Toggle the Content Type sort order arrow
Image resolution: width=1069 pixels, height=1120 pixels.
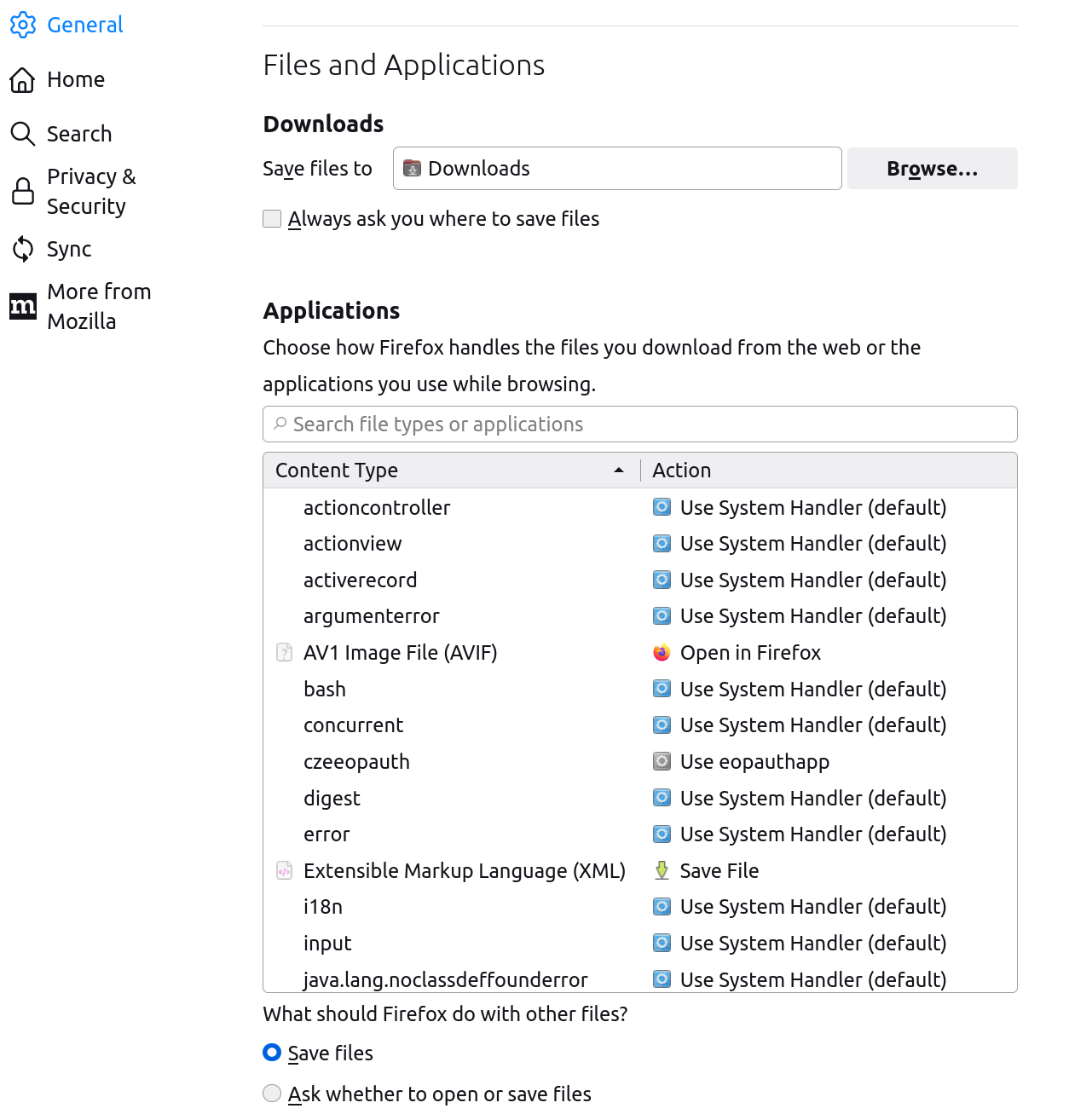[x=618, y=470]
